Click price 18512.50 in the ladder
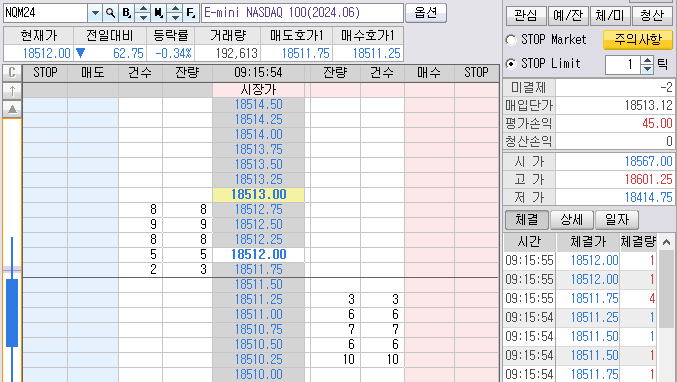Image resolution: width=677 pixels, height=382 pixels. point(258,224)
